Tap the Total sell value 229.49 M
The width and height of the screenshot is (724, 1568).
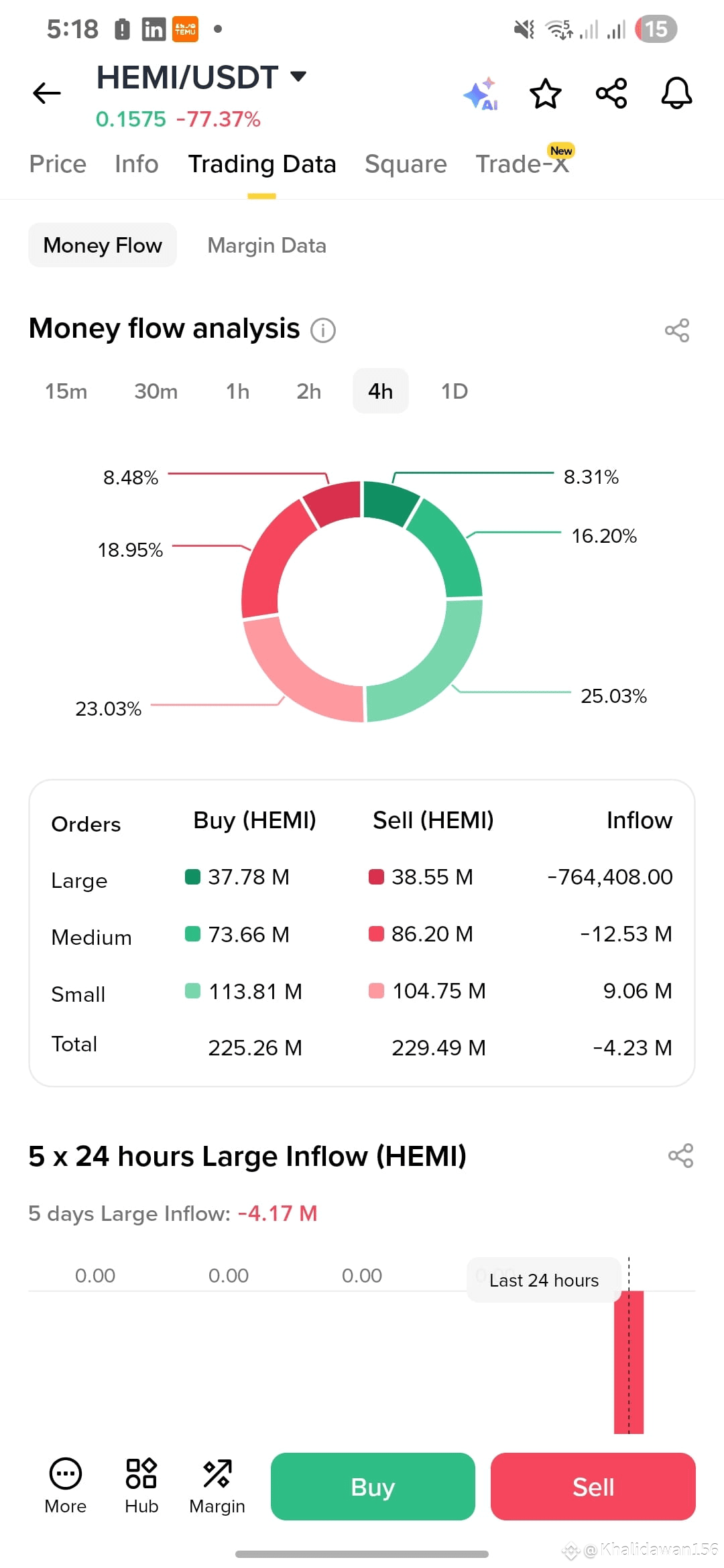438,1047
